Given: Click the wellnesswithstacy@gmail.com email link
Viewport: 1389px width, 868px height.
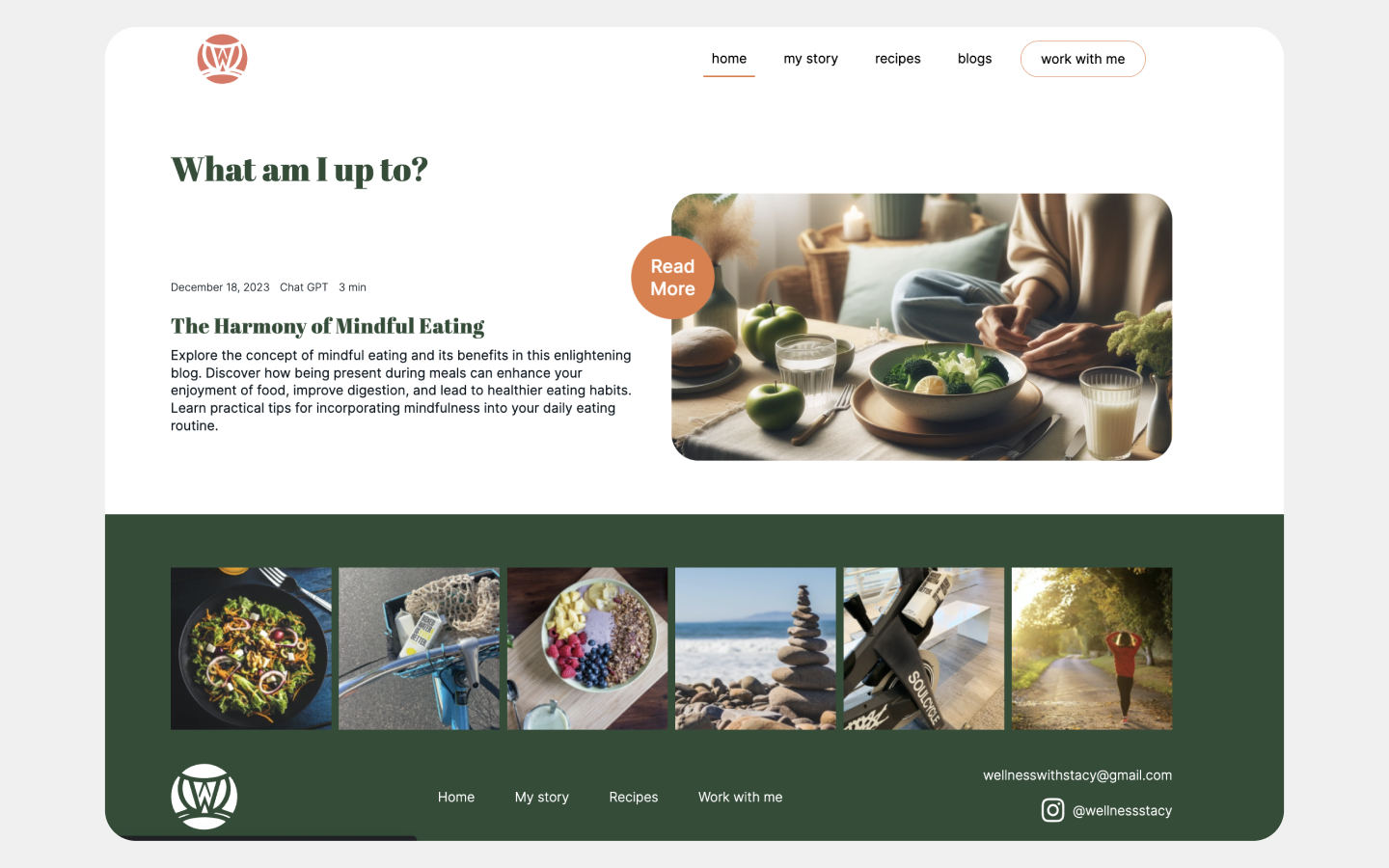Looking at the screenshot, I should [1077, 775].
